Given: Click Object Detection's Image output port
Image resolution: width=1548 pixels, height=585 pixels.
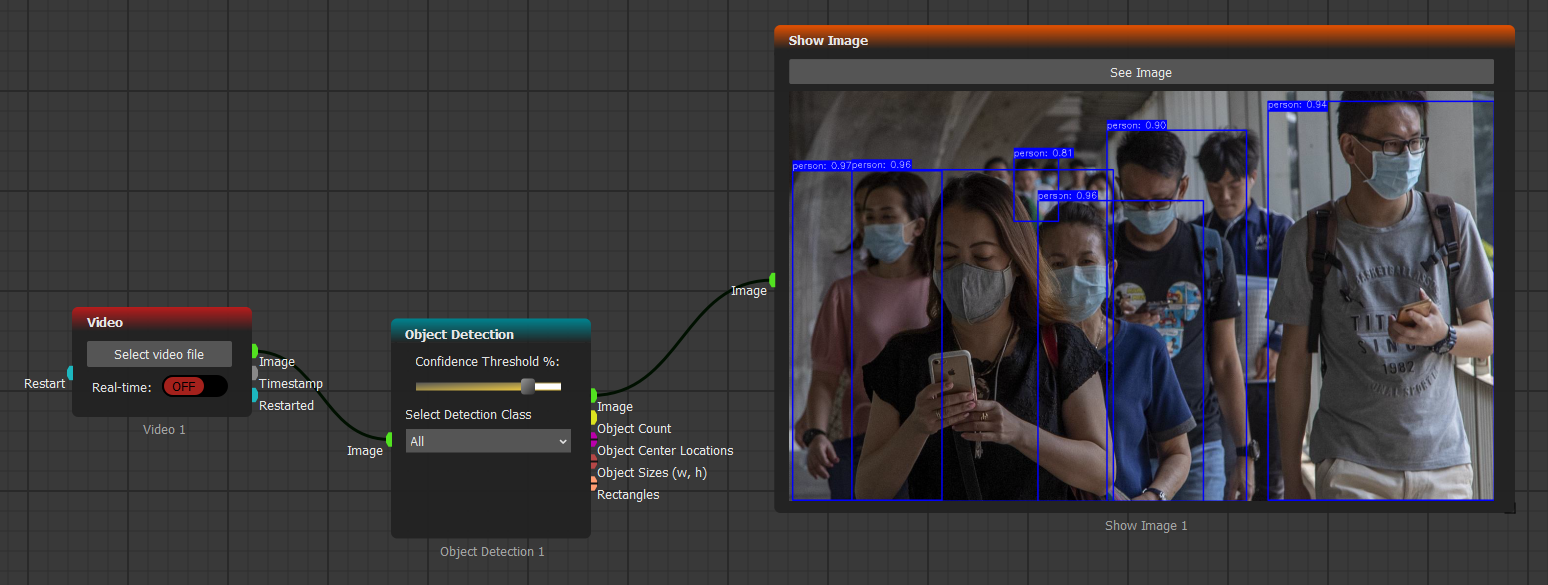Looking at the screenshot, I should coord(593,395).
